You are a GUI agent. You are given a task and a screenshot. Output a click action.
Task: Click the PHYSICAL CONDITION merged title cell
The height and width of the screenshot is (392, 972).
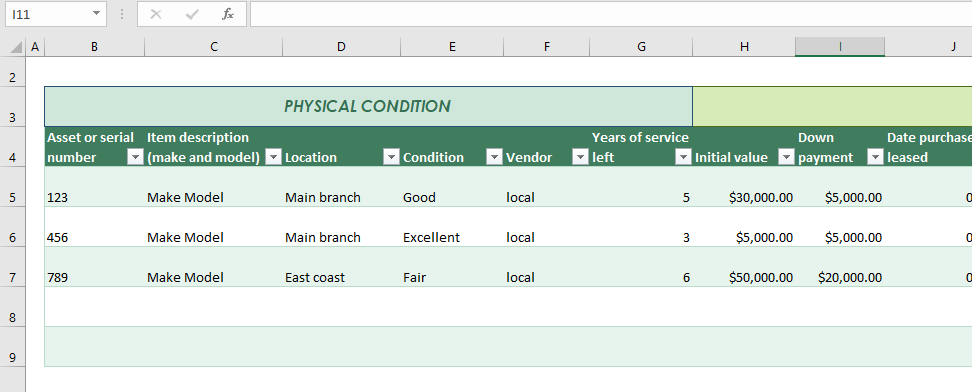pos(368,107)
